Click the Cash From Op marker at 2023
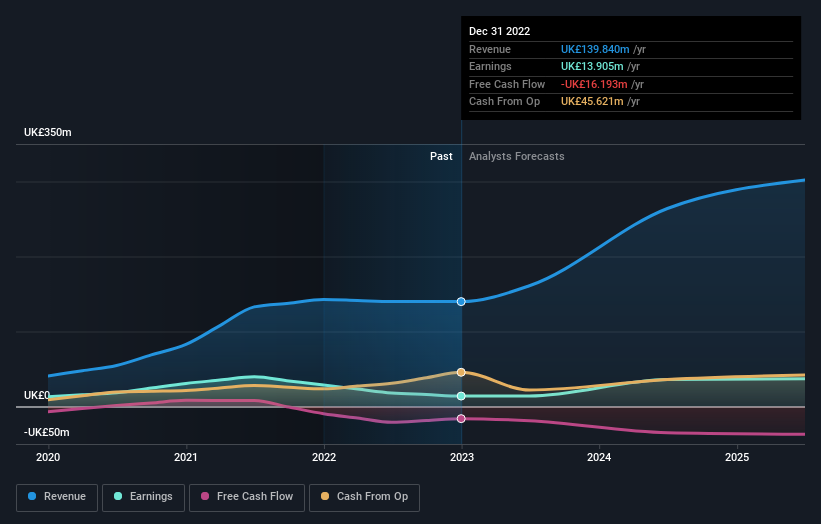821x524 pixels. coord(461,372)
